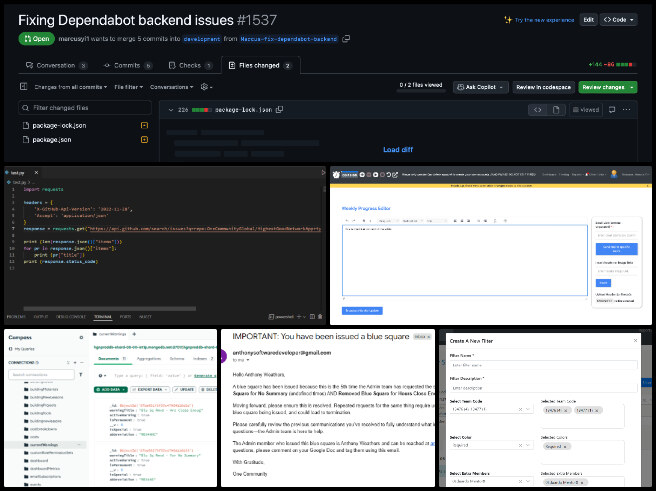The width and height of the screenshot is (656, 491).
Task: Open the emailSubscriptions collection
Action: pyautogui.click(x=45, y=476)
